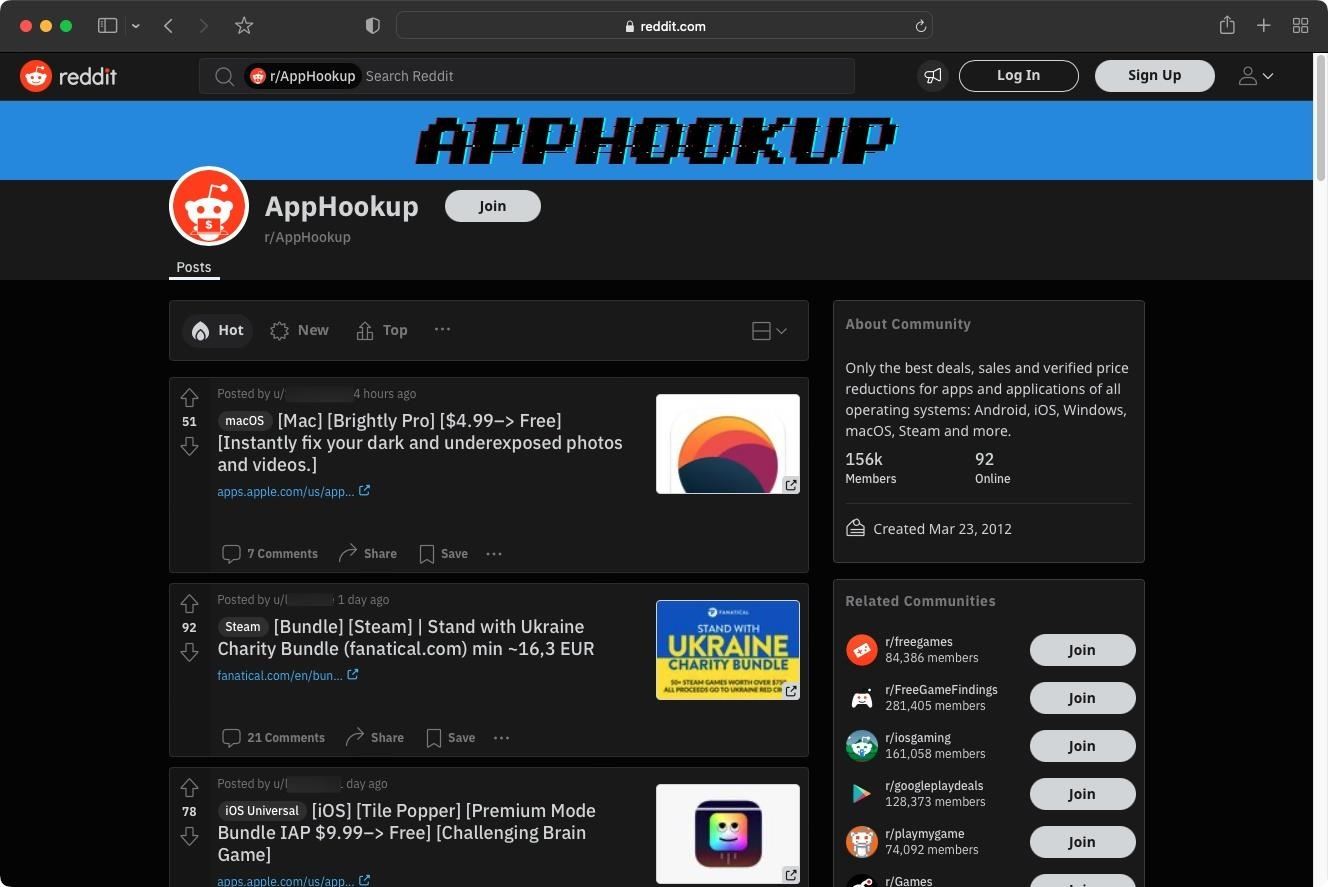Open r/playmygame community icon
This screenshot has height=887, width=1328.
point(861,842)
